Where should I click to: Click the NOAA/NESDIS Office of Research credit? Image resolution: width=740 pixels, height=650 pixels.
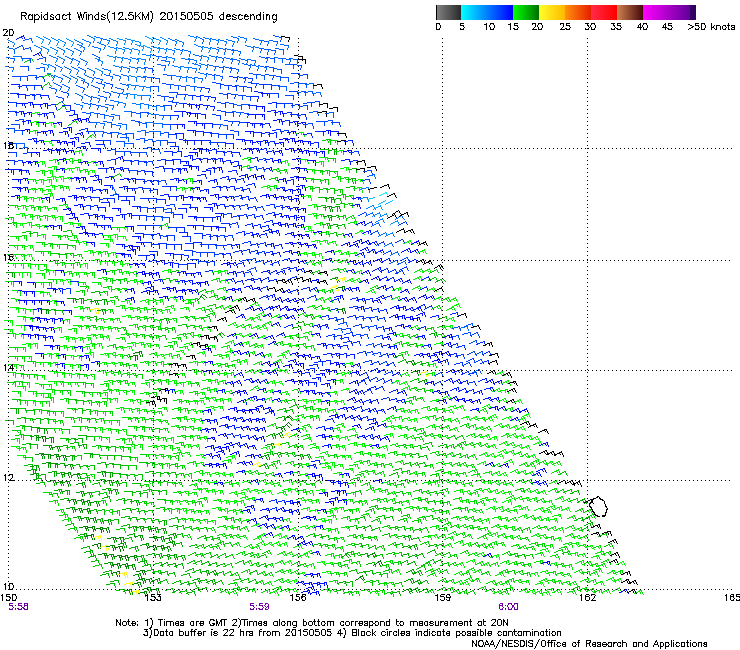(x=589, y=643)
